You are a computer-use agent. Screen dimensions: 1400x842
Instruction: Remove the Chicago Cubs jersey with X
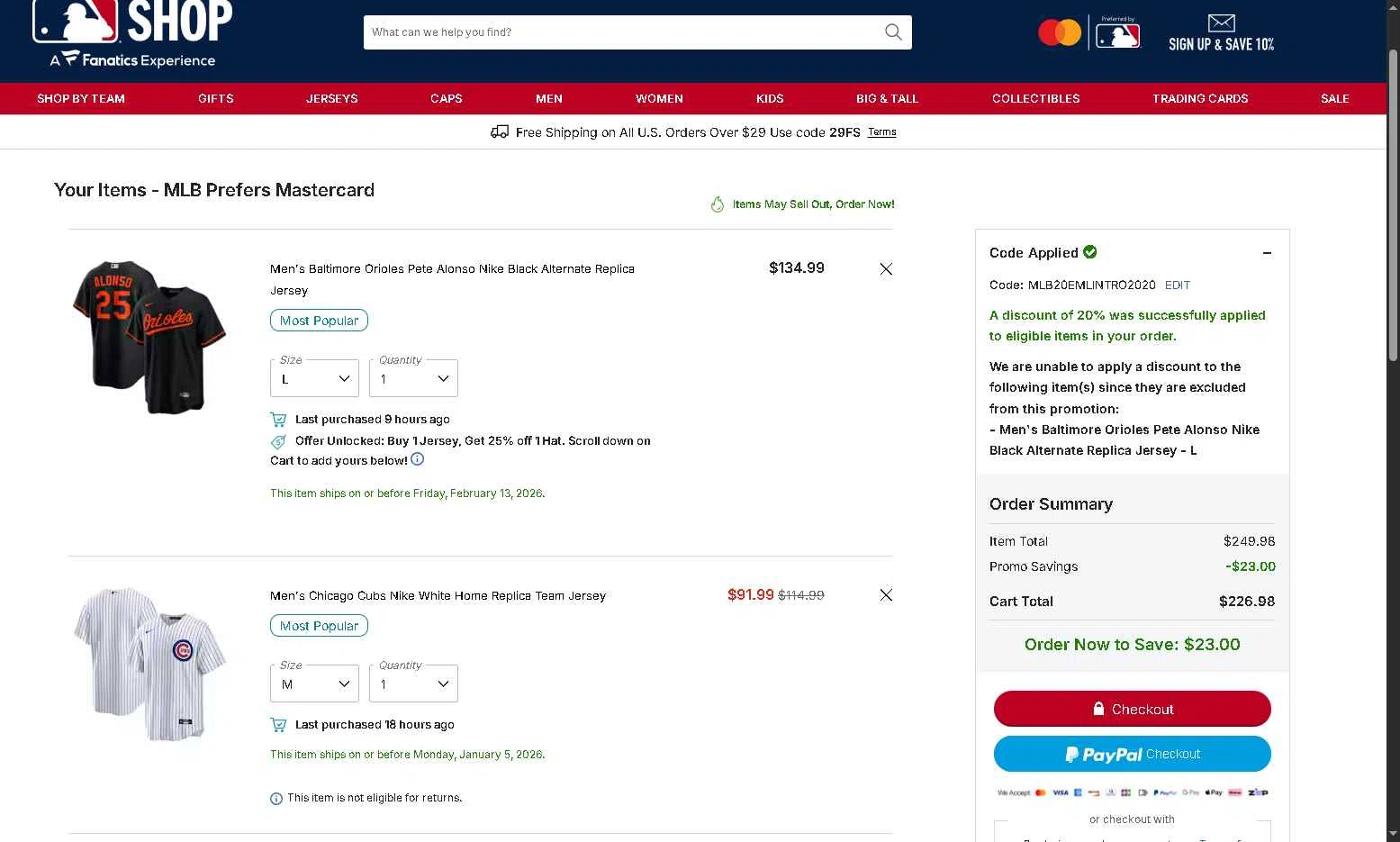(886, 594)
